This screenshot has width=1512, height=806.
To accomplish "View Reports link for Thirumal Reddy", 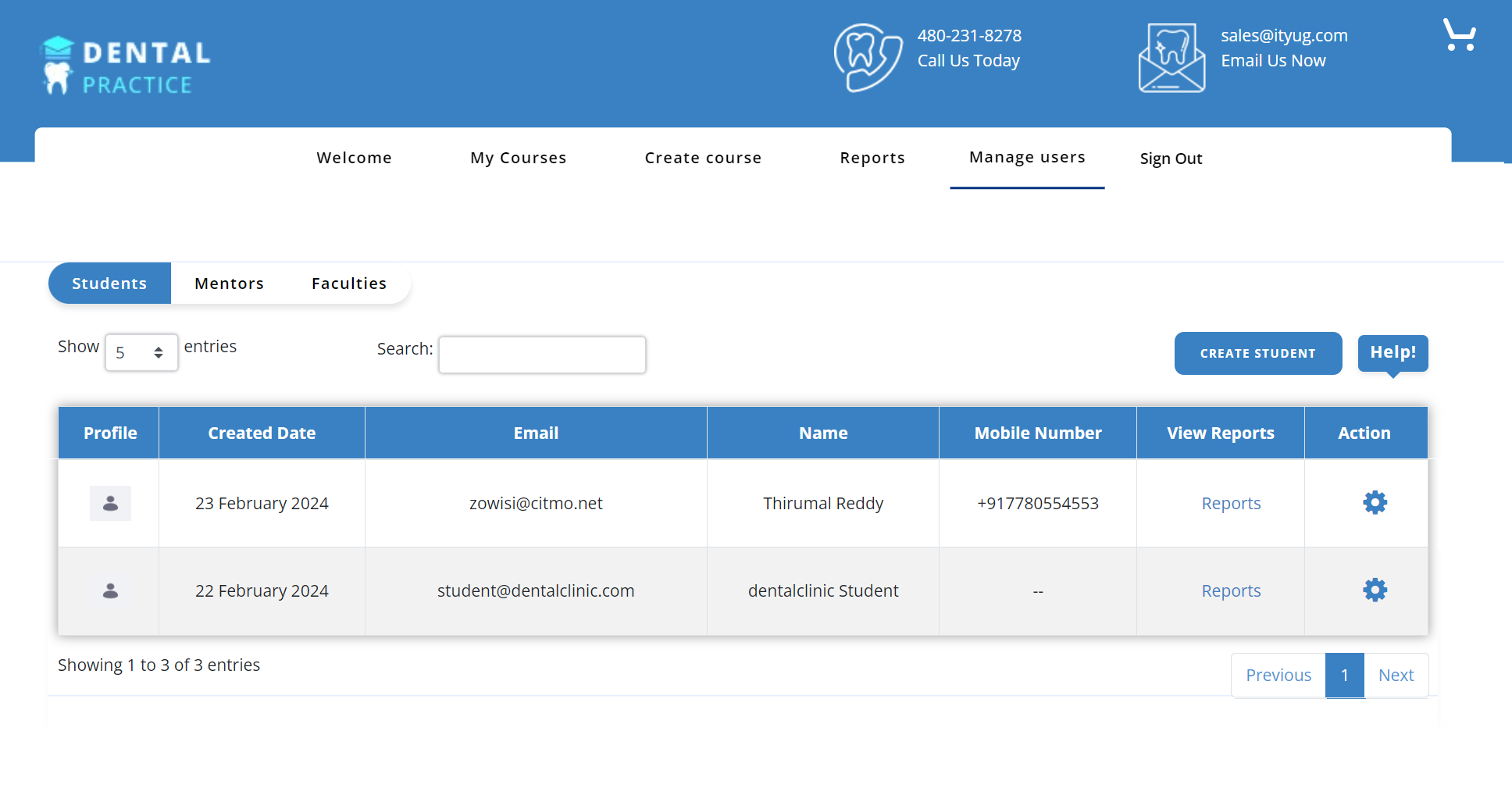I will coord(1231,504).
